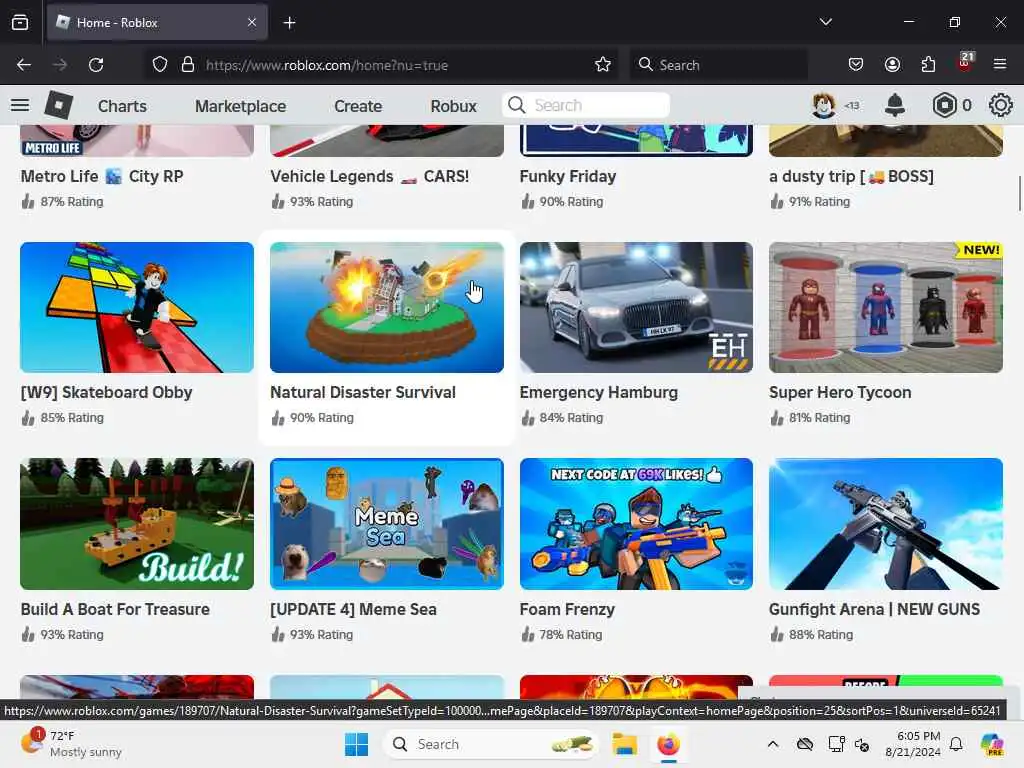
Task: Save page to Pocket icon
Action: pos(856,65)
